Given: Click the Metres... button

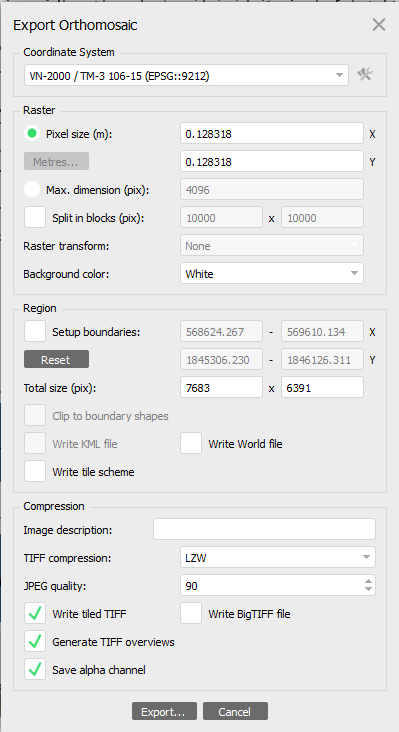Looking at the screenshot, I should coord(56,162).
